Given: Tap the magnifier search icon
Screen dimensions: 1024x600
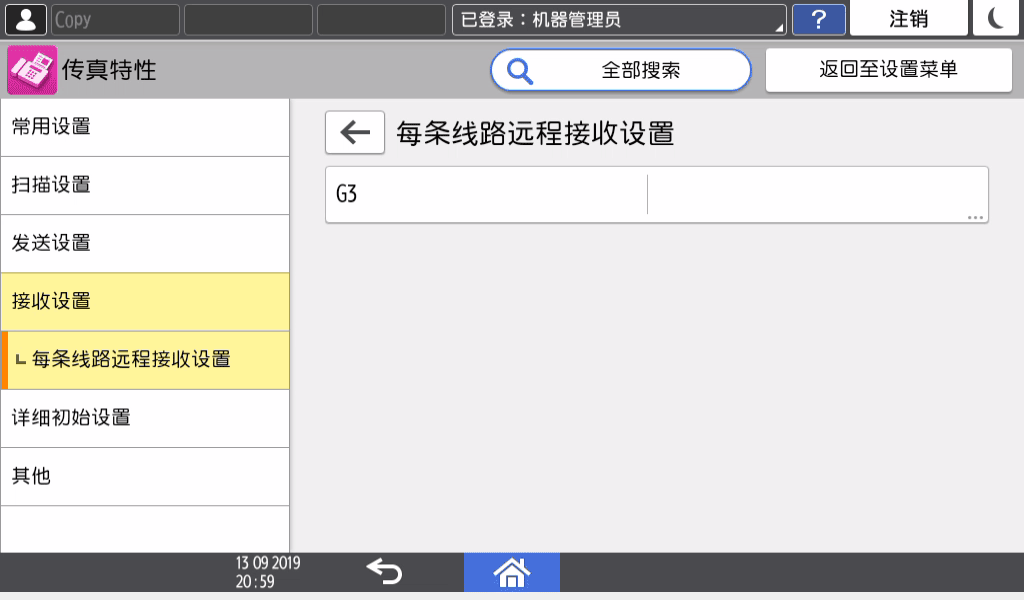Looking at the screenshot, I should pyautogui.click(x=521, y=71).
